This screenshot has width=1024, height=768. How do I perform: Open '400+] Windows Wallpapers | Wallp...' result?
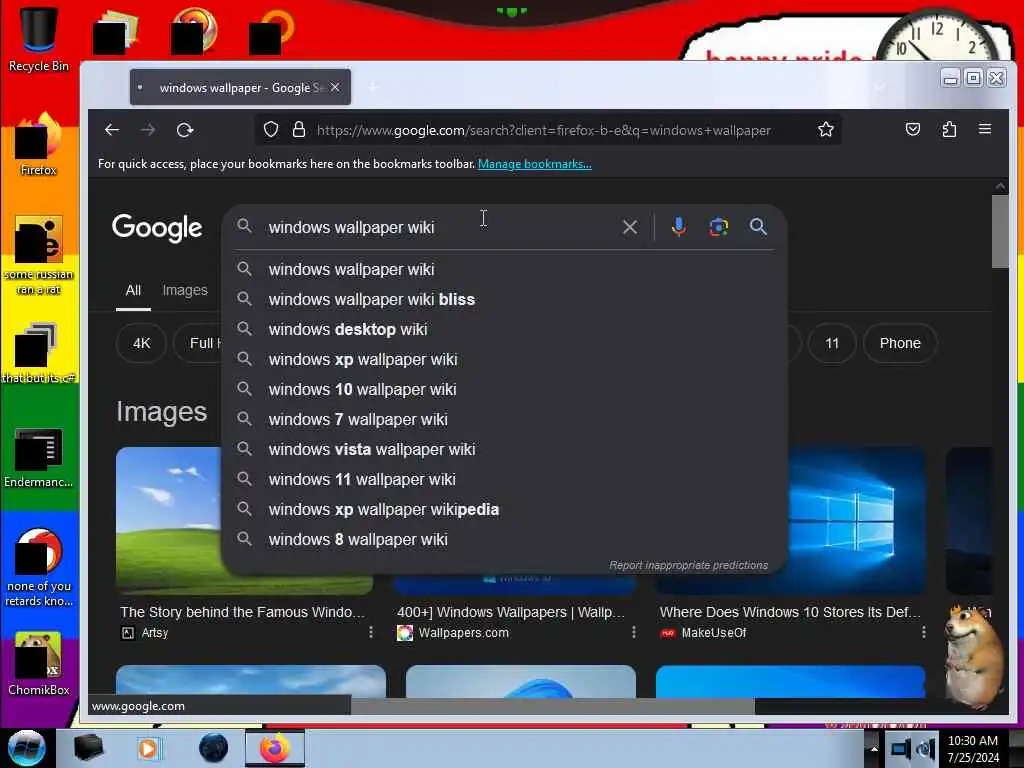point(511,612)
